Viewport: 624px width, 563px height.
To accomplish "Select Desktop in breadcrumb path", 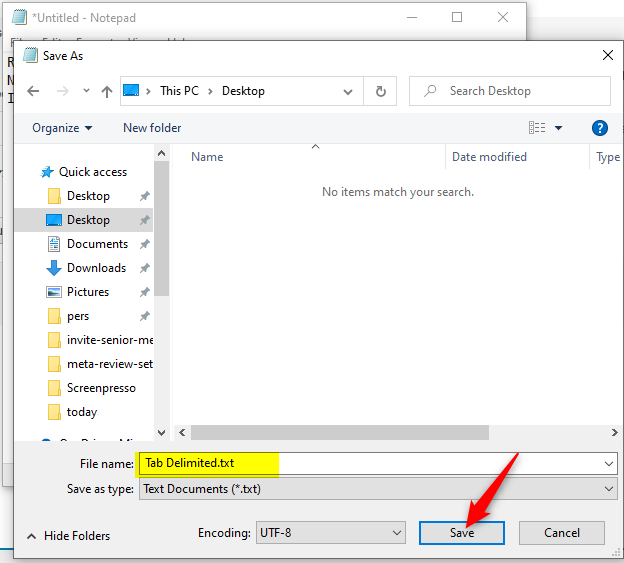I will [243, 91].
